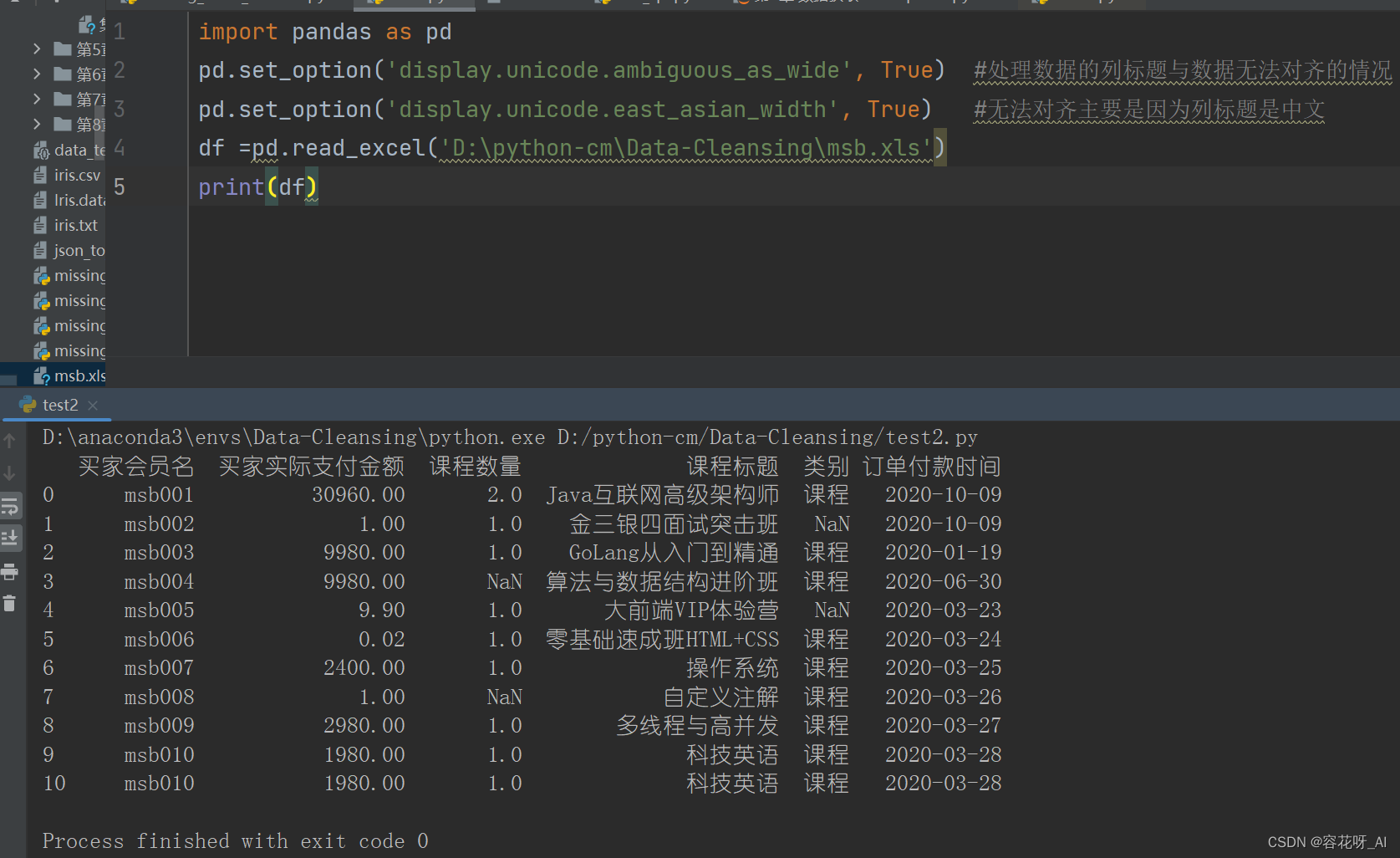Click date '2020-01-19' in output
This screenshot has width=1400, height=858.
point(943,553)
